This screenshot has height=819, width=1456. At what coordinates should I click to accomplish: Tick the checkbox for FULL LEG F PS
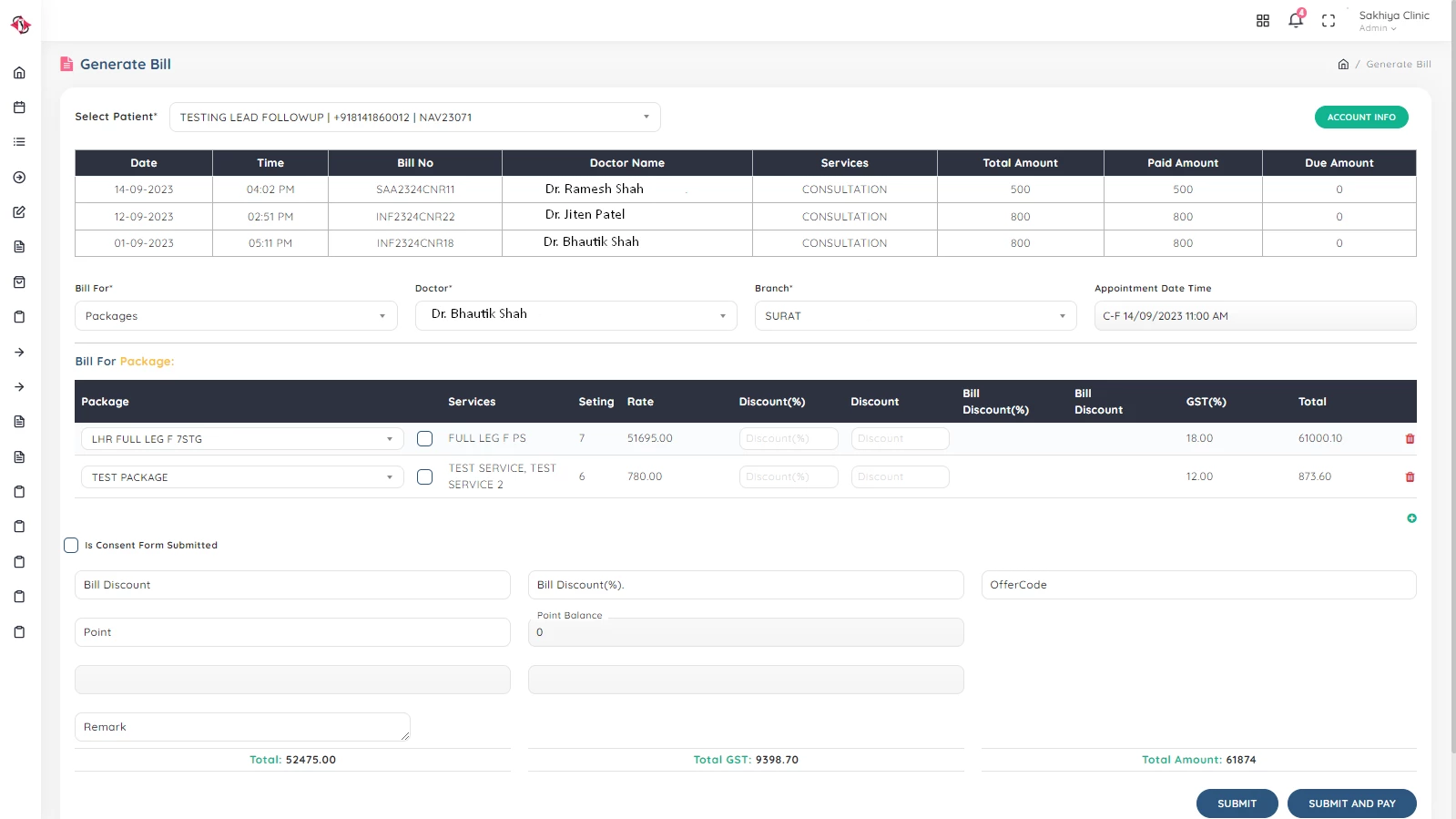424,438
